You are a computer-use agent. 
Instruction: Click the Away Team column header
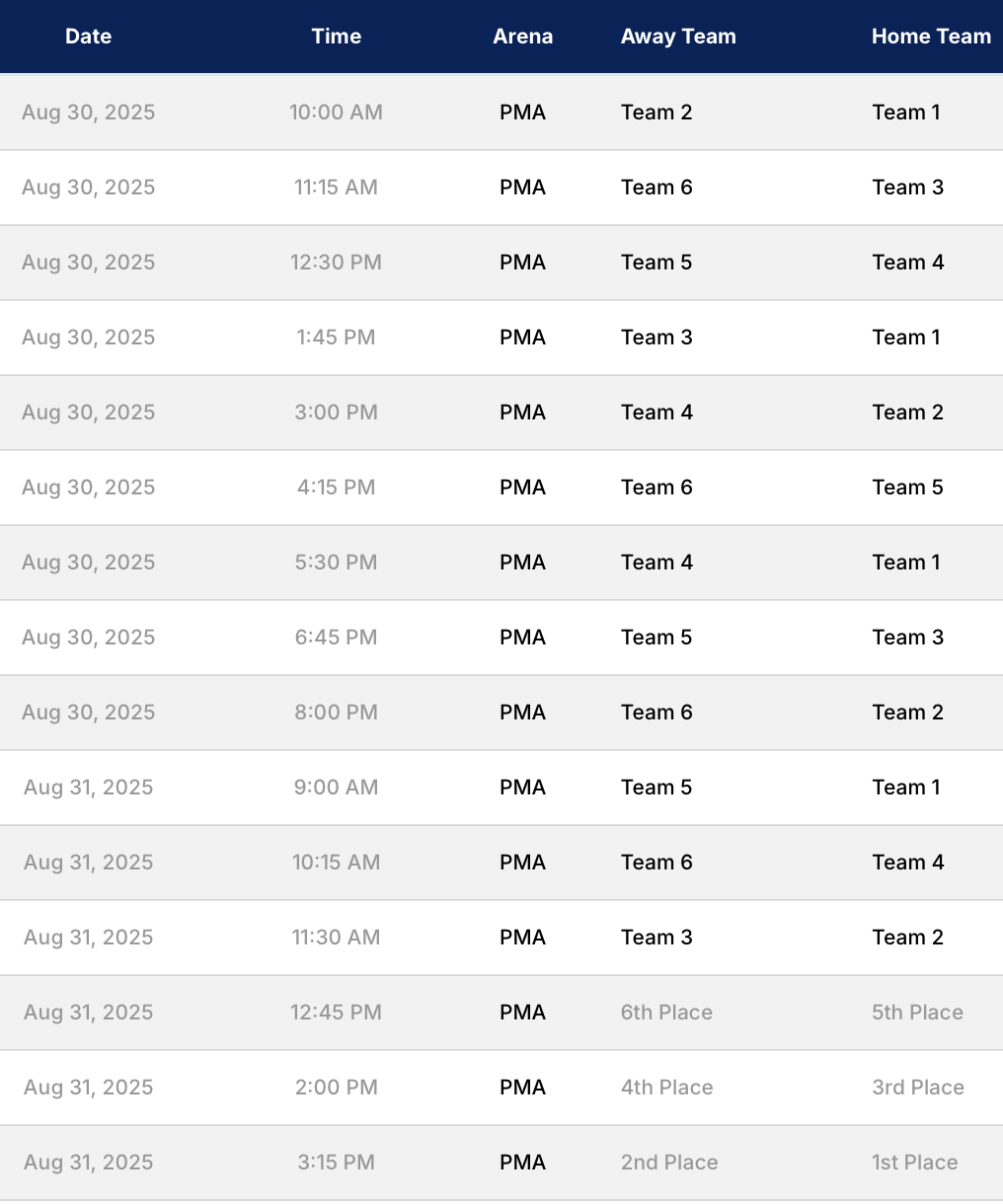tap(678, 37)
